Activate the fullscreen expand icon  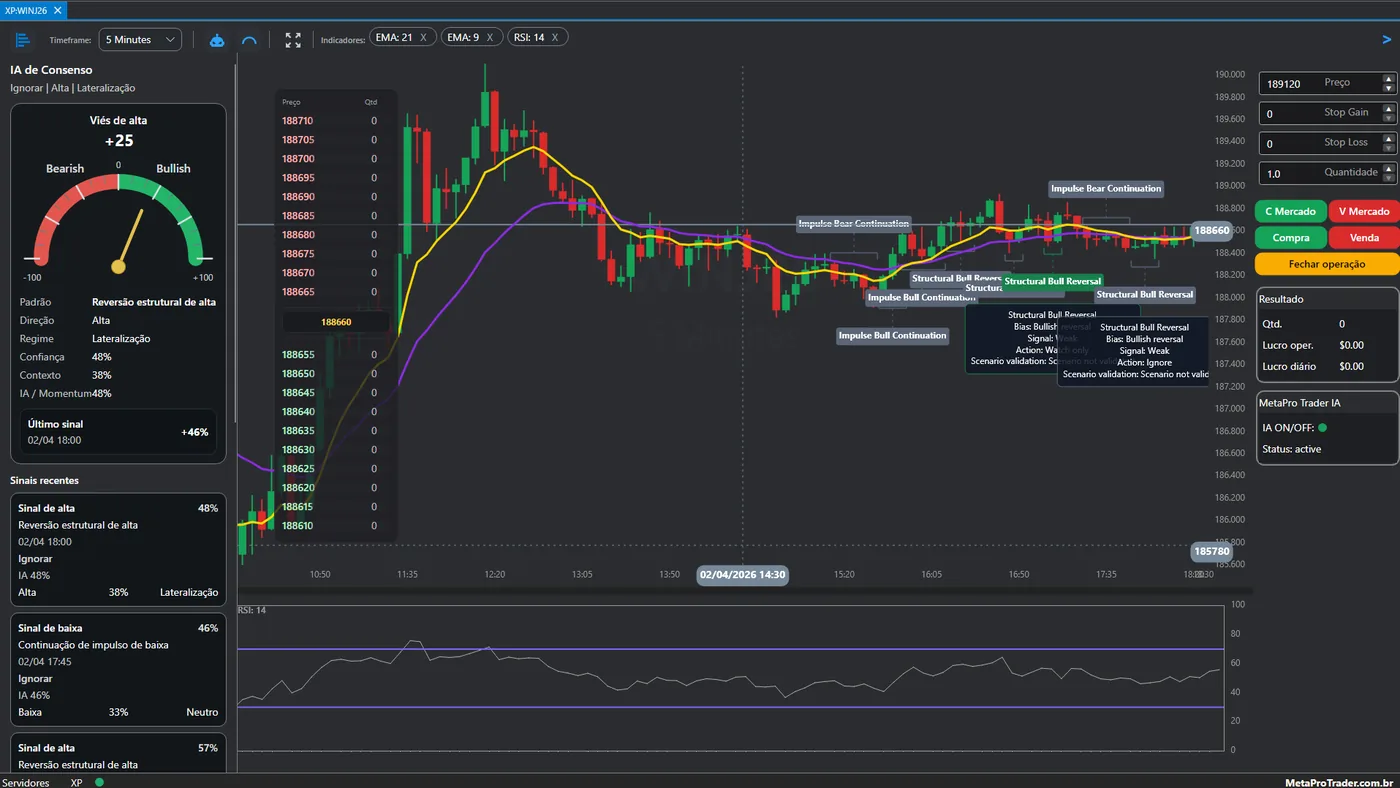click(x=293, y=40)
